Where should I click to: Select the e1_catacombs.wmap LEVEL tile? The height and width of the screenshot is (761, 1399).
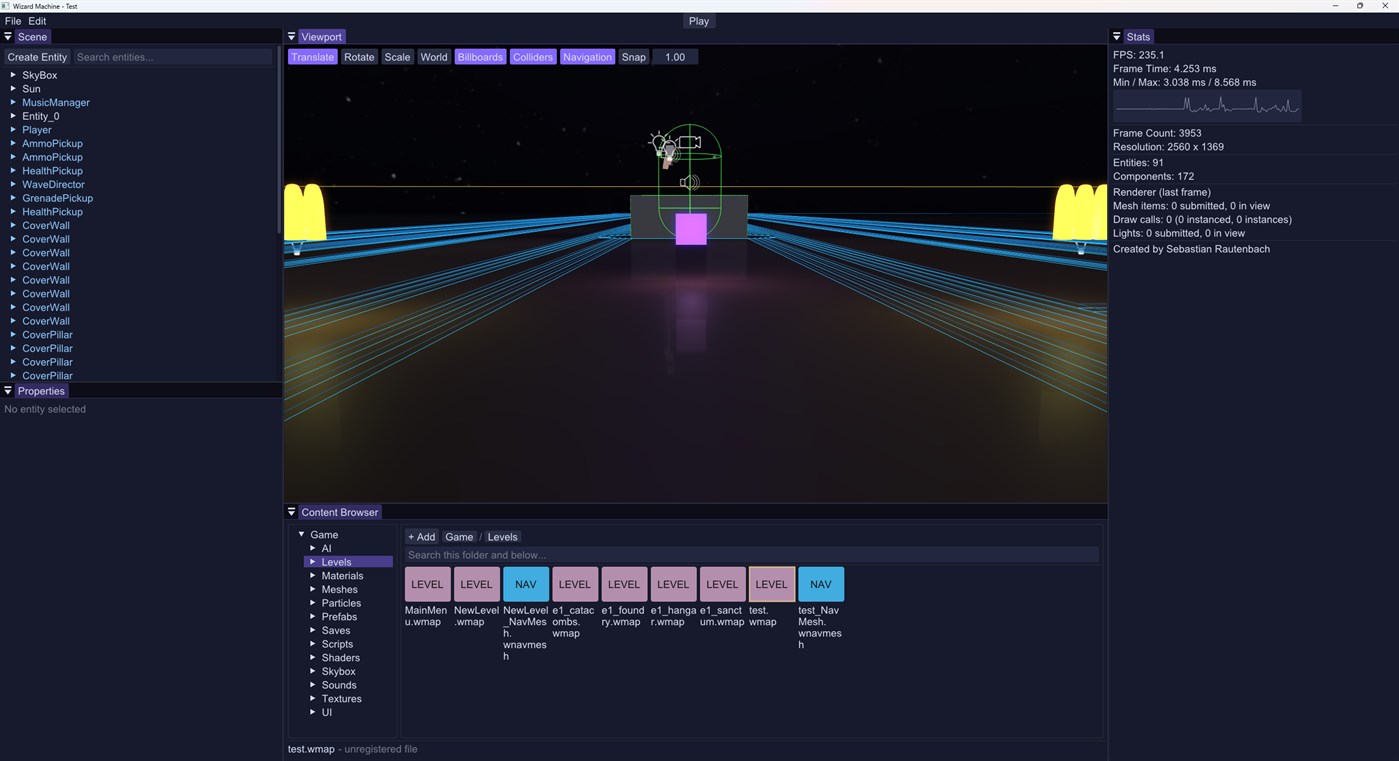[574, 584]
